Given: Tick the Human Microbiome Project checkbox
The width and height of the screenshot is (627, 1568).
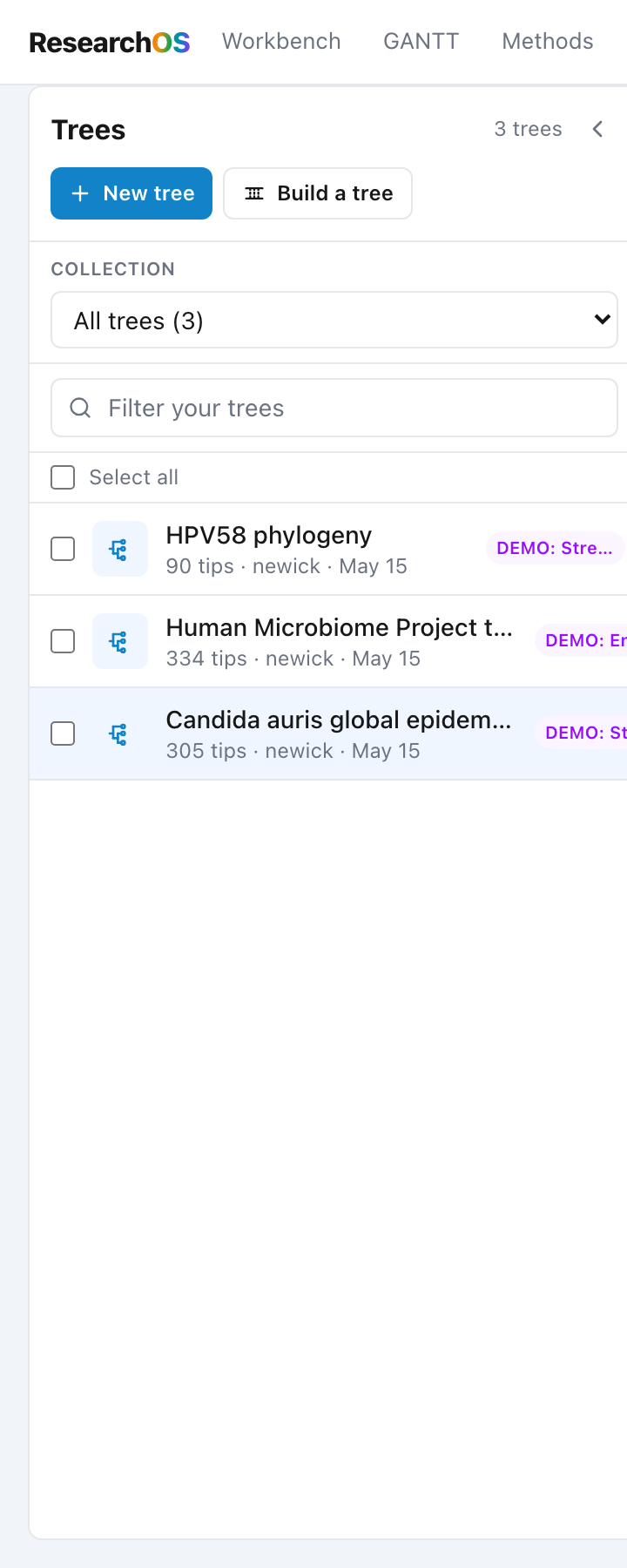Looking at the screenshot, I should coord(63,641).
